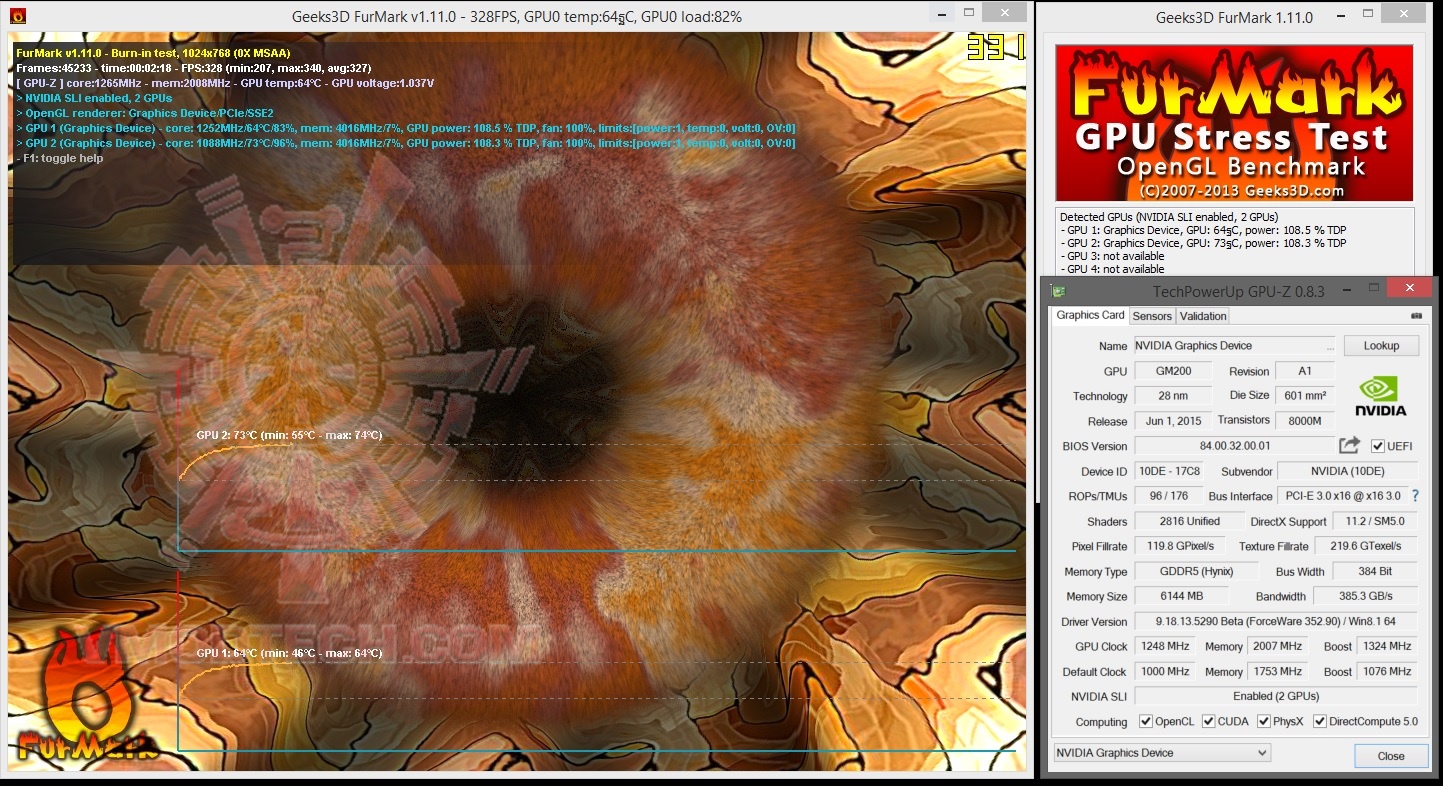Image resolution: width=1443 pixels, height=786 pixels.
Task: Click the NVIDIA Graphics Device name field
Action: click(x=1234, y=346)
